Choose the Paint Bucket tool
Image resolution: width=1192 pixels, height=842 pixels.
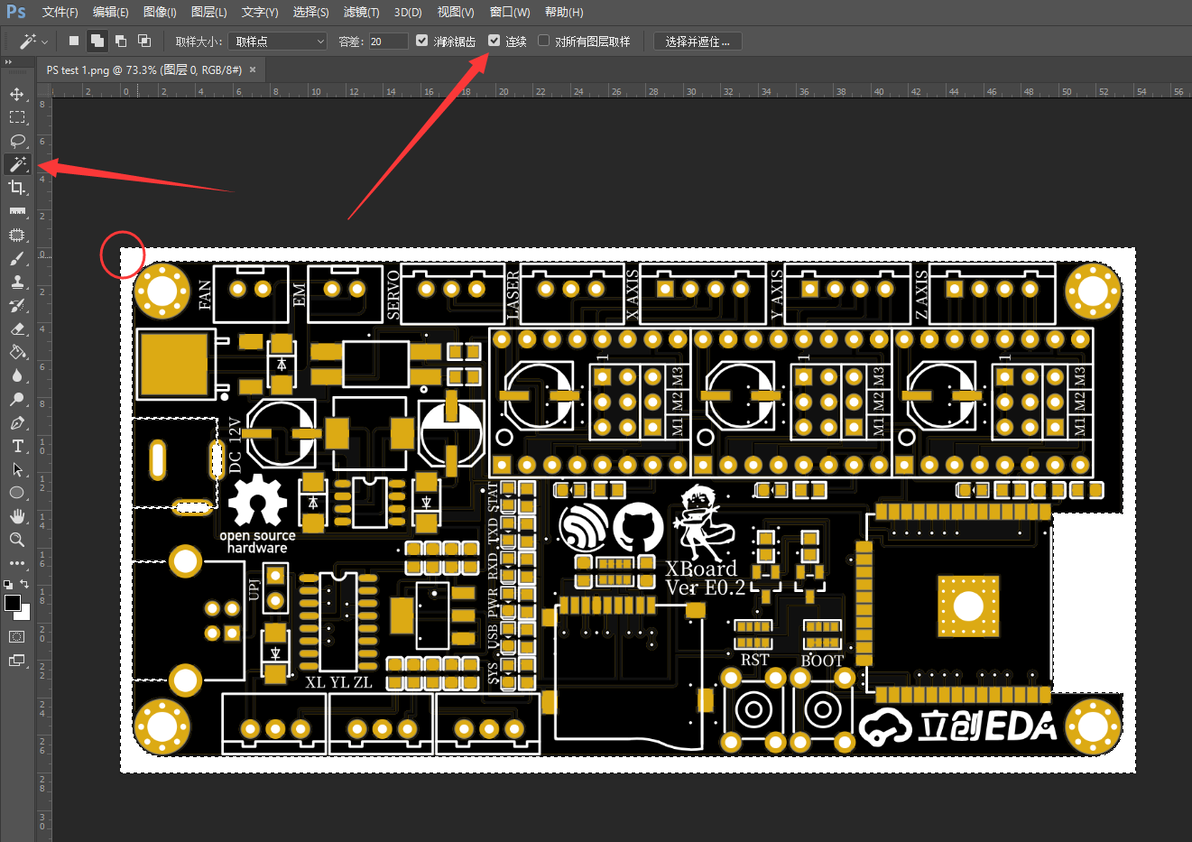[17, 353]
